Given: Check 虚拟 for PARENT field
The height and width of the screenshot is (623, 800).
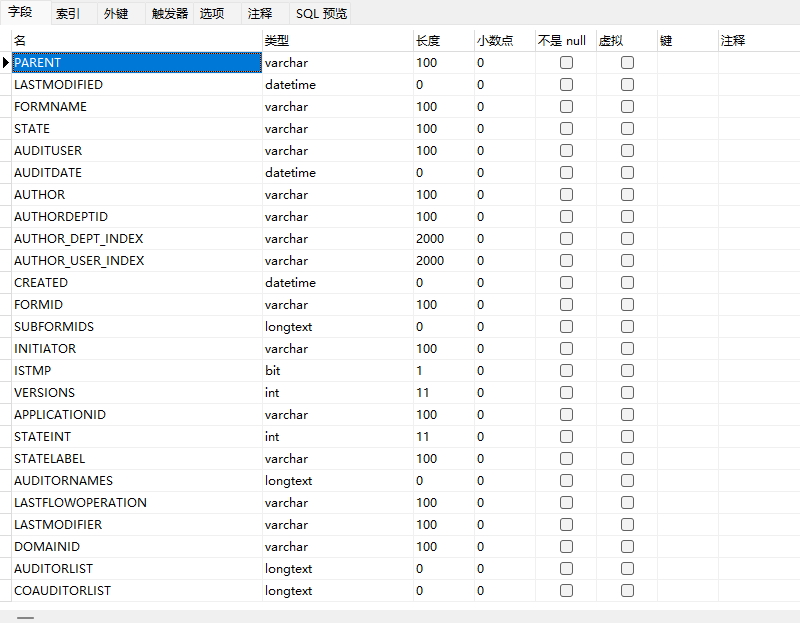Looking at the screenshot, I should click(627, 63).
